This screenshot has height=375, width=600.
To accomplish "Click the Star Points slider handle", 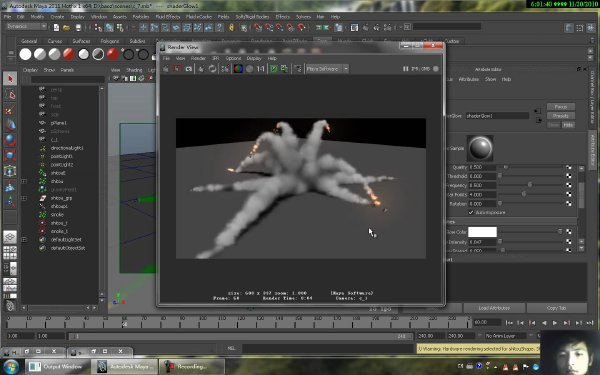I will (524, 194).
